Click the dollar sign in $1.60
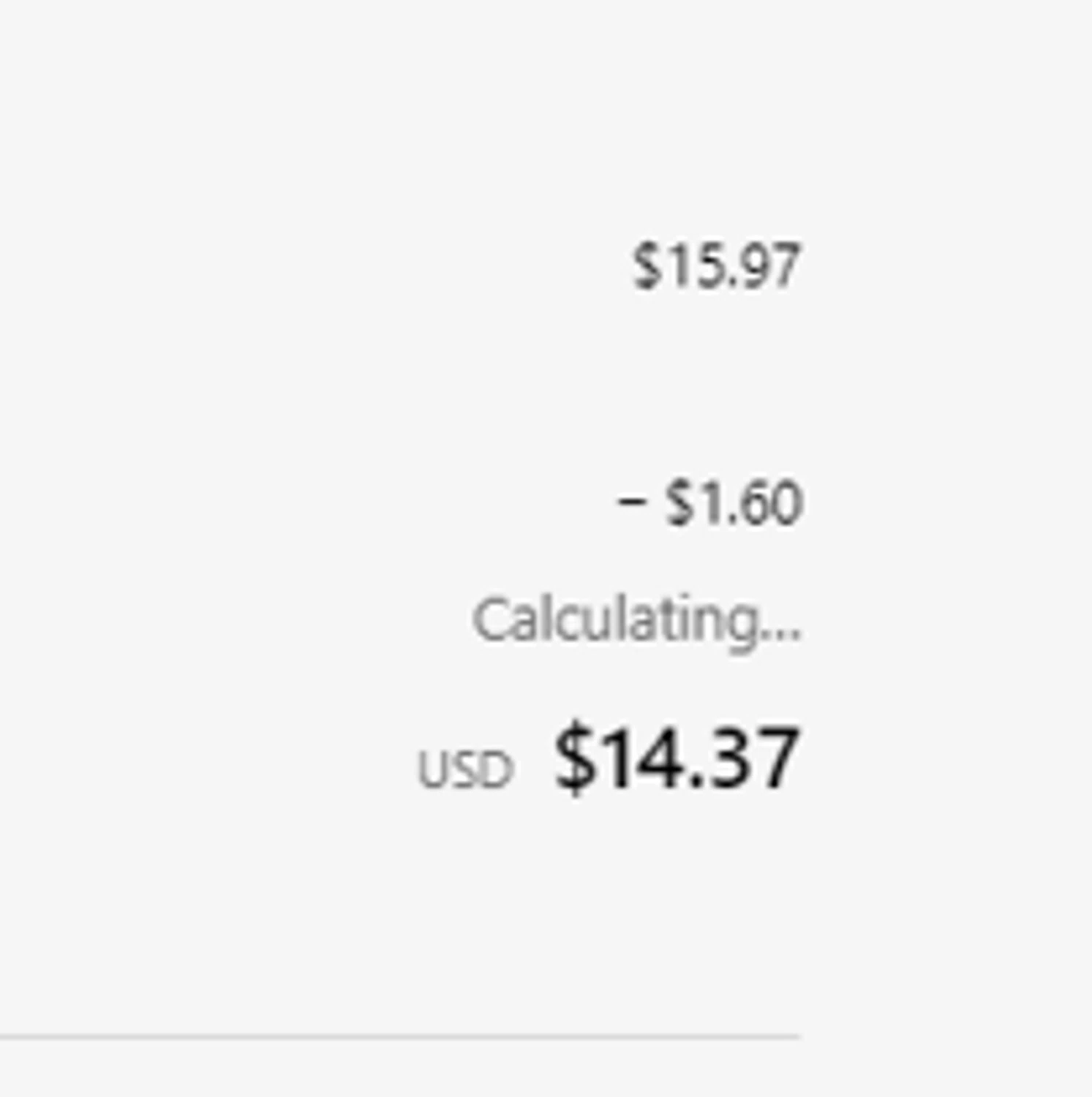 point(679,503)
